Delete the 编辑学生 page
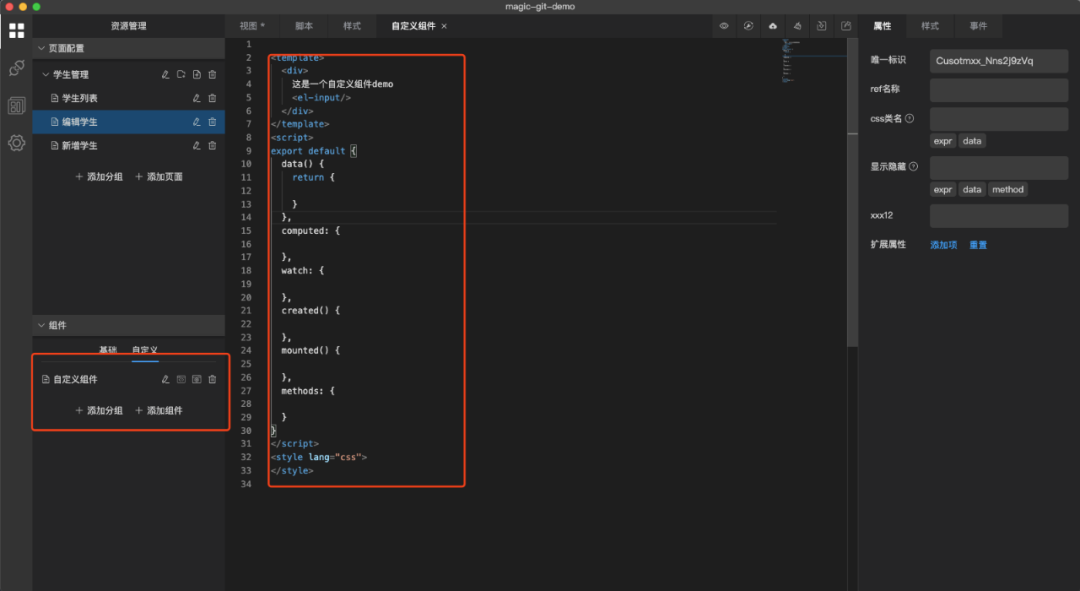 (212, 122)
